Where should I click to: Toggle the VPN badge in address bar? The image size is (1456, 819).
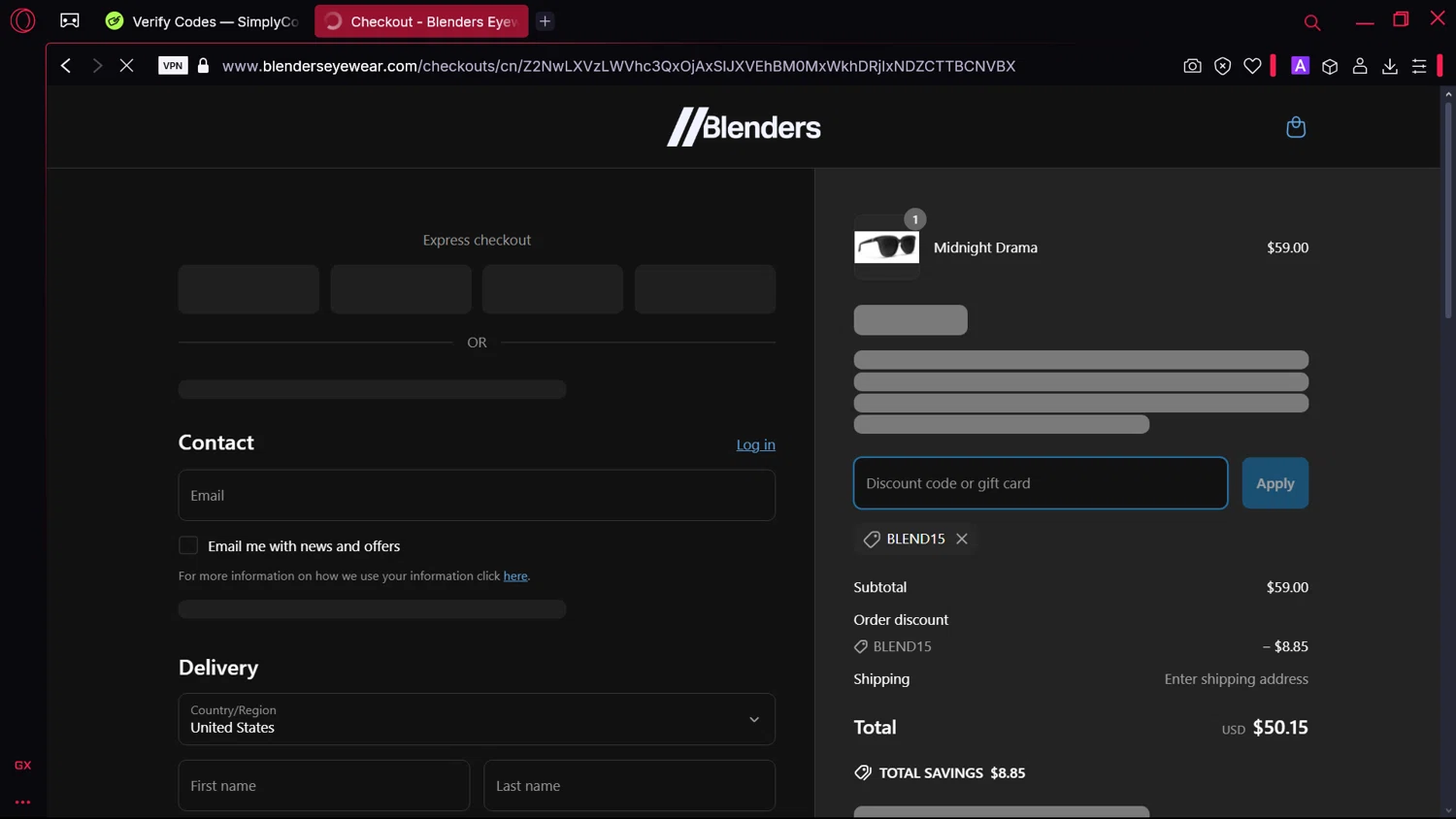pyautogui.click(x=173, y=66)
